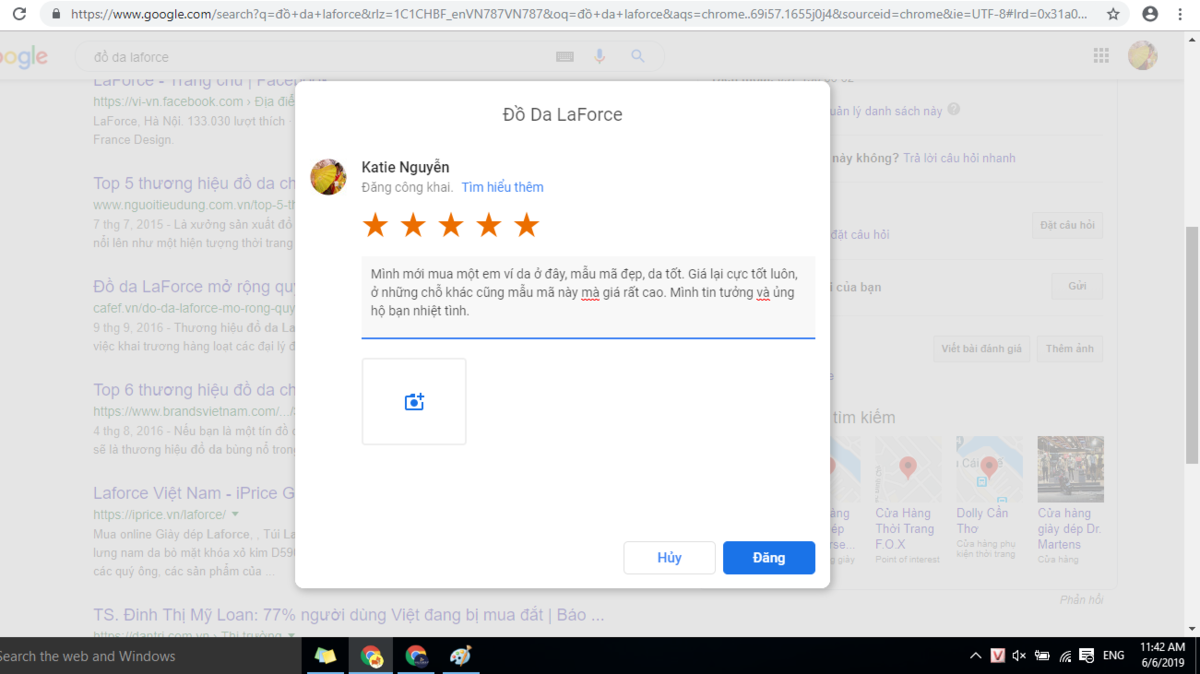Open the Chrome profile icon in toolbar

coord(1150,14)
